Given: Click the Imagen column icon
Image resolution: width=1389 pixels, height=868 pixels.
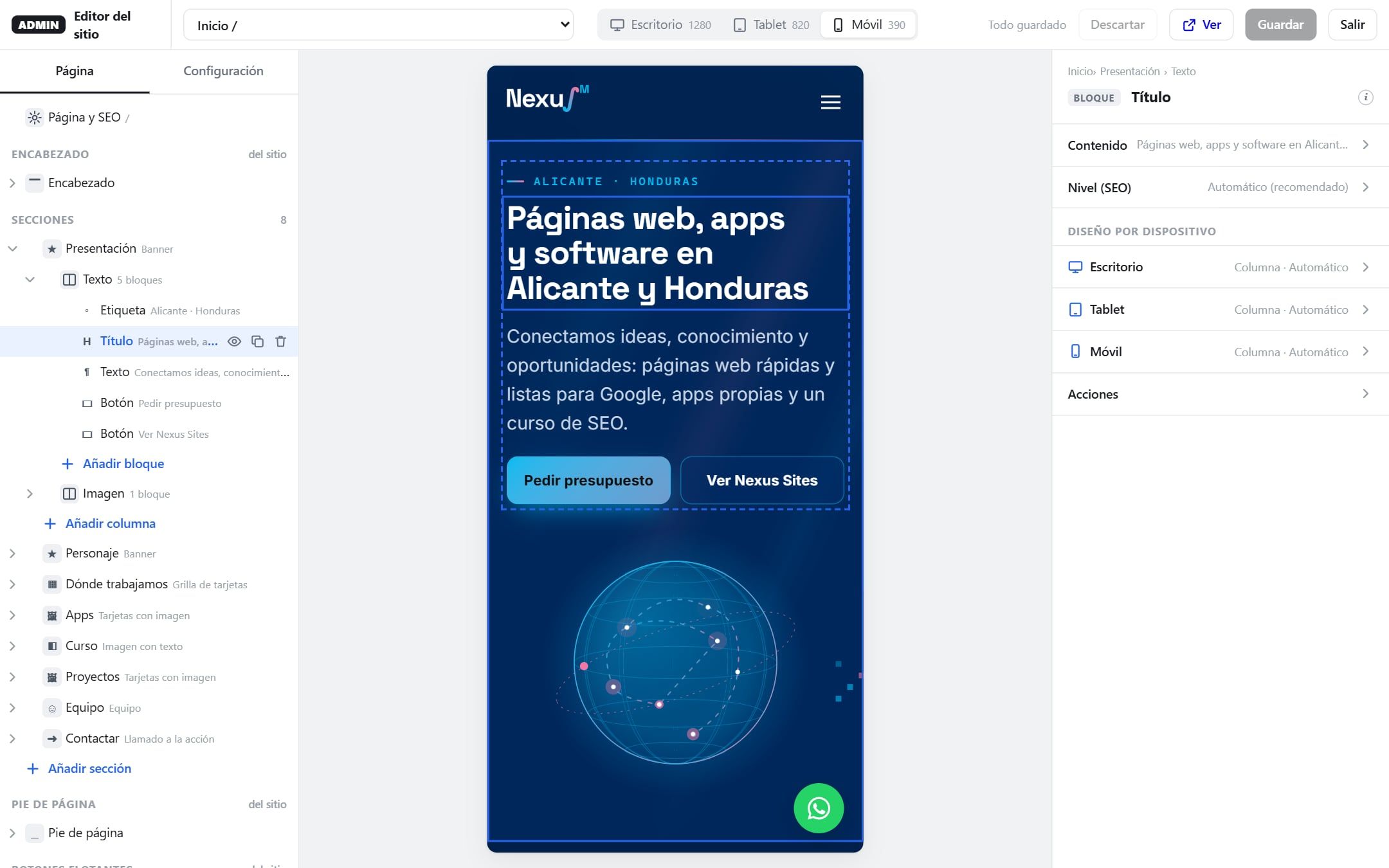Looking at the screenshot, I should coord(69,494).
